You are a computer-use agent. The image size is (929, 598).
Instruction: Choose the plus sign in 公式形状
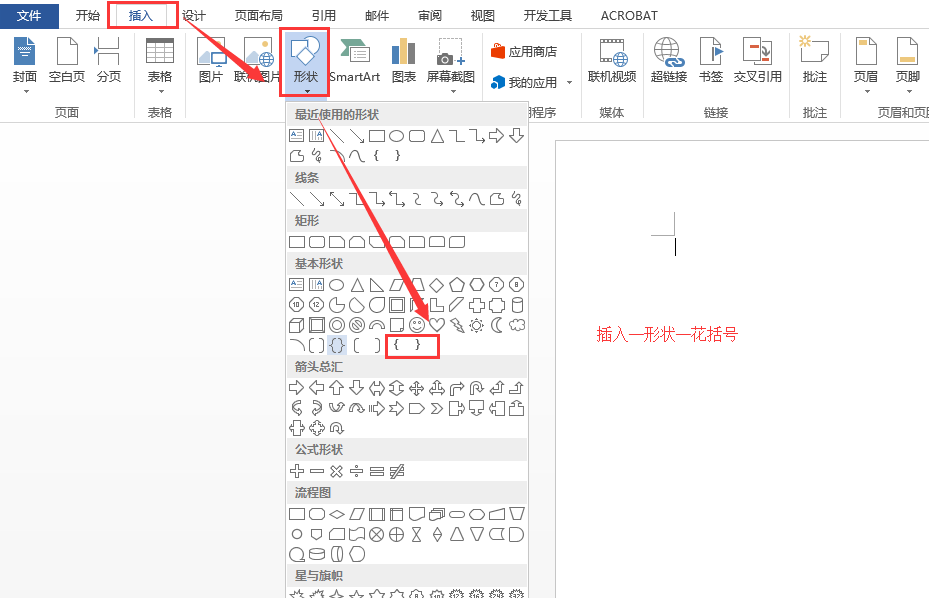click(x=297, y=471)
